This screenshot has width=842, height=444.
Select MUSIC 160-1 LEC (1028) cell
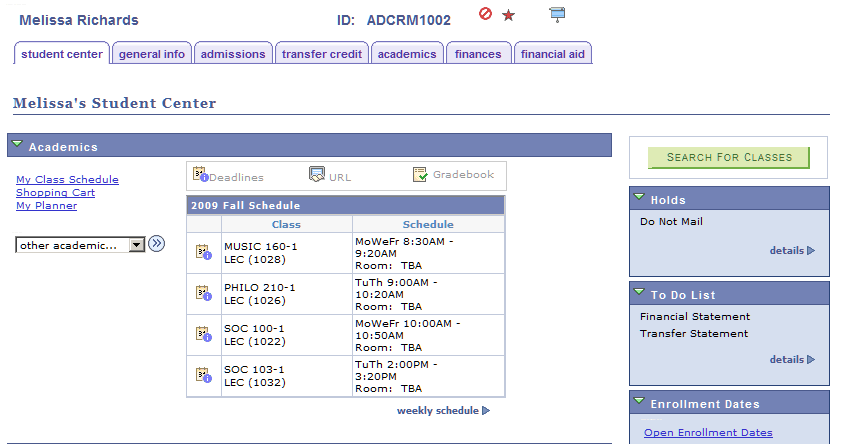tap(287, 253)
